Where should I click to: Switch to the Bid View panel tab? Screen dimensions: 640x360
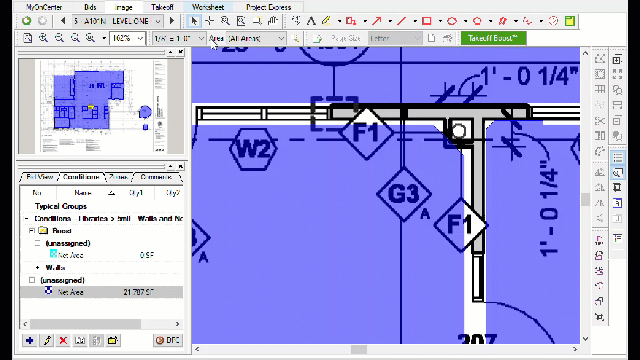(x=40, y=177)
